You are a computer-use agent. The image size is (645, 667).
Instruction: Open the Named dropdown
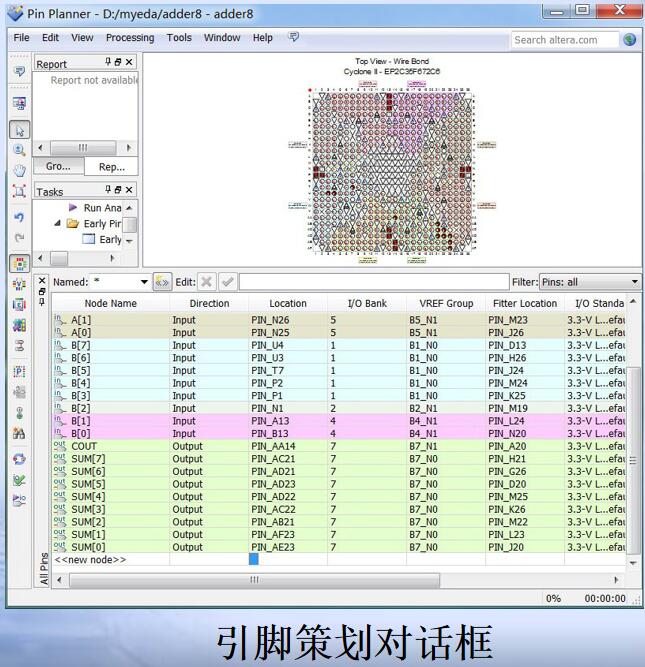click(x=144, y=282)
